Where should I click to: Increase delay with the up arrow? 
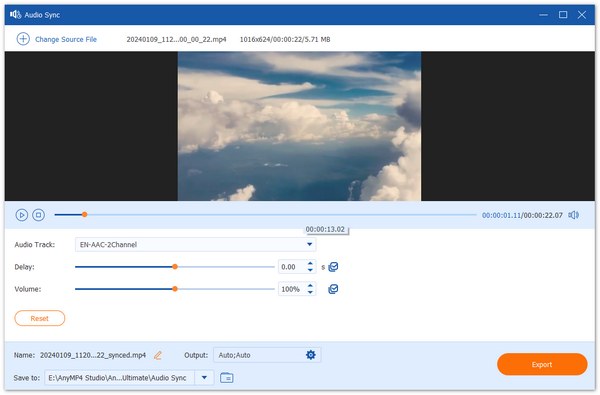310,263
